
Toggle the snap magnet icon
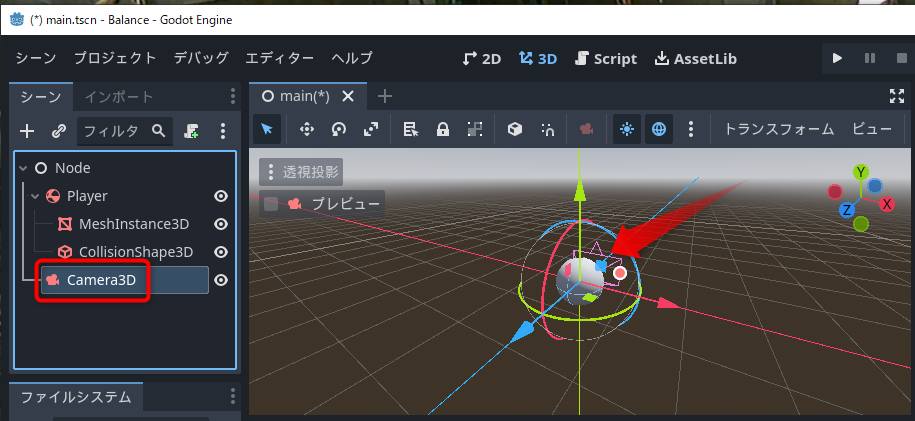tap(547, 129)
